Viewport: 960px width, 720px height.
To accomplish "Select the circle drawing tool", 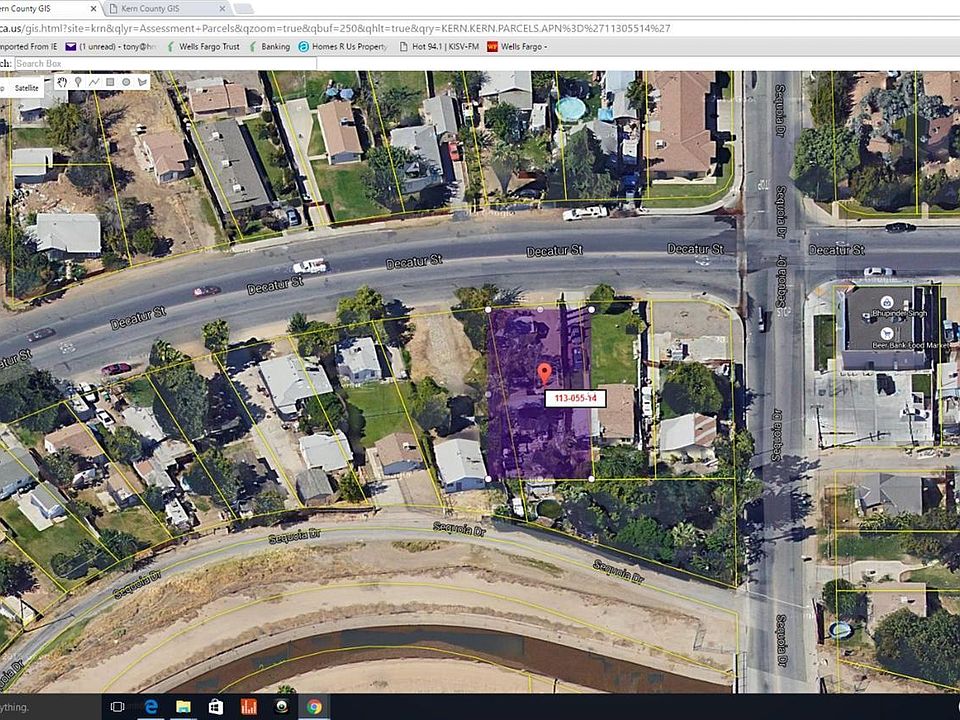I will 126,82.
